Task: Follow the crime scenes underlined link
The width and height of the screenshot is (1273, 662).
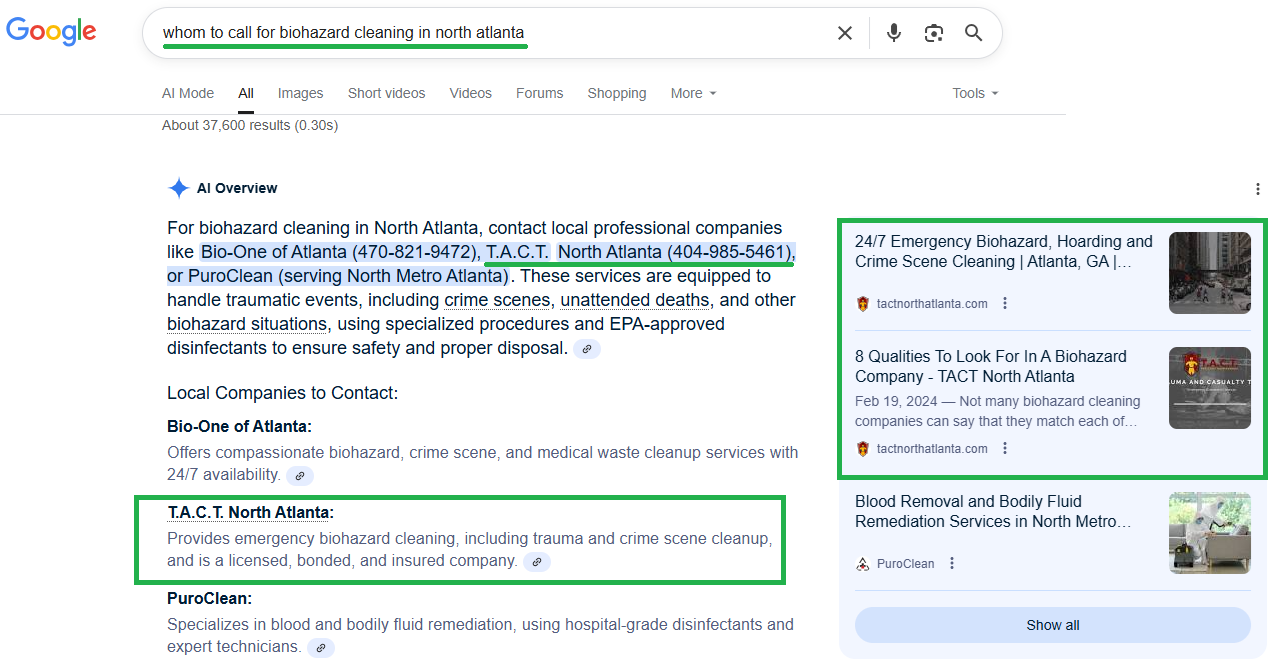Action: coord(497,300)
